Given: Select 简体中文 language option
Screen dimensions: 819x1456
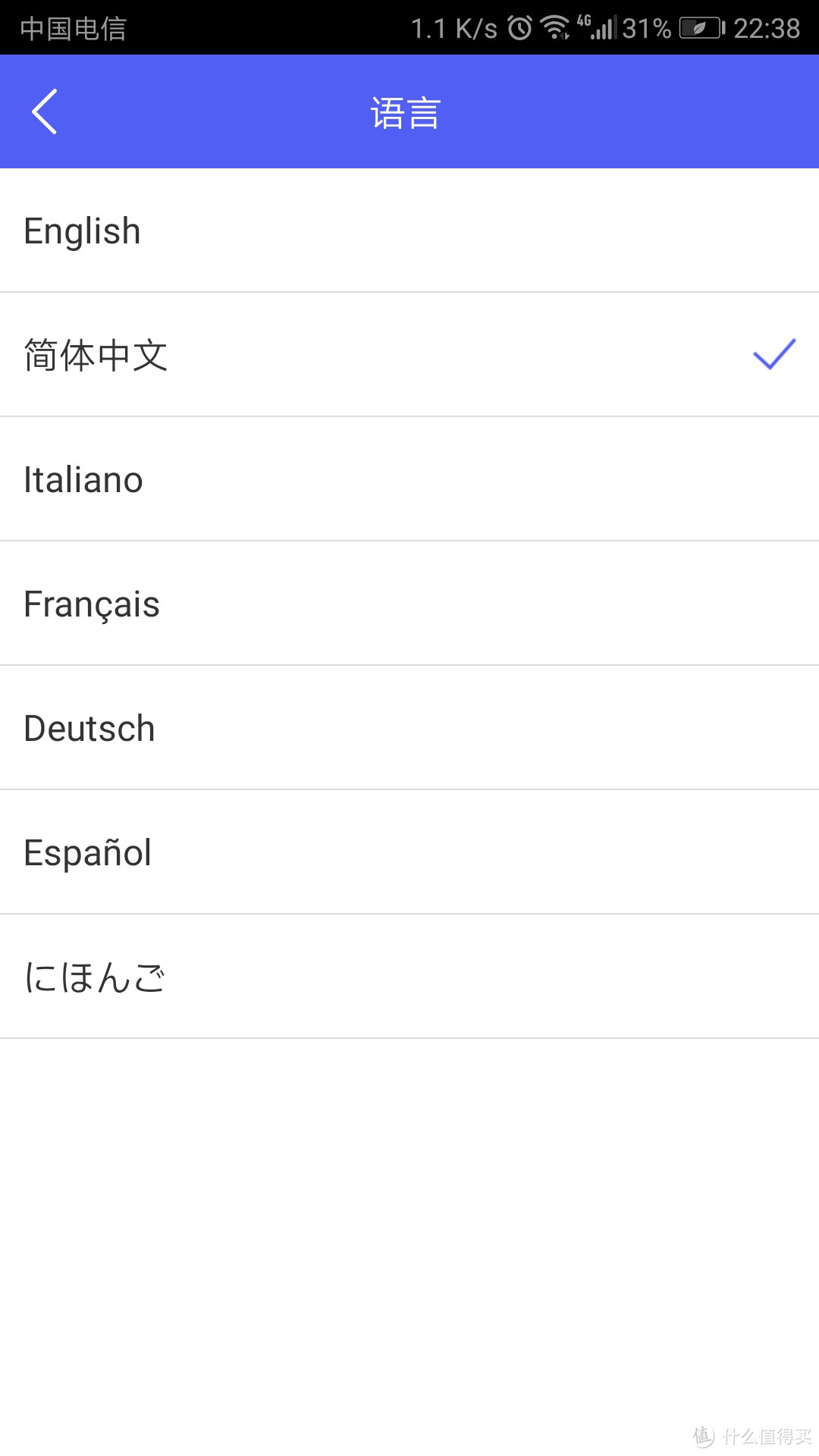Looking at the screenshot, I should (409, 355).
